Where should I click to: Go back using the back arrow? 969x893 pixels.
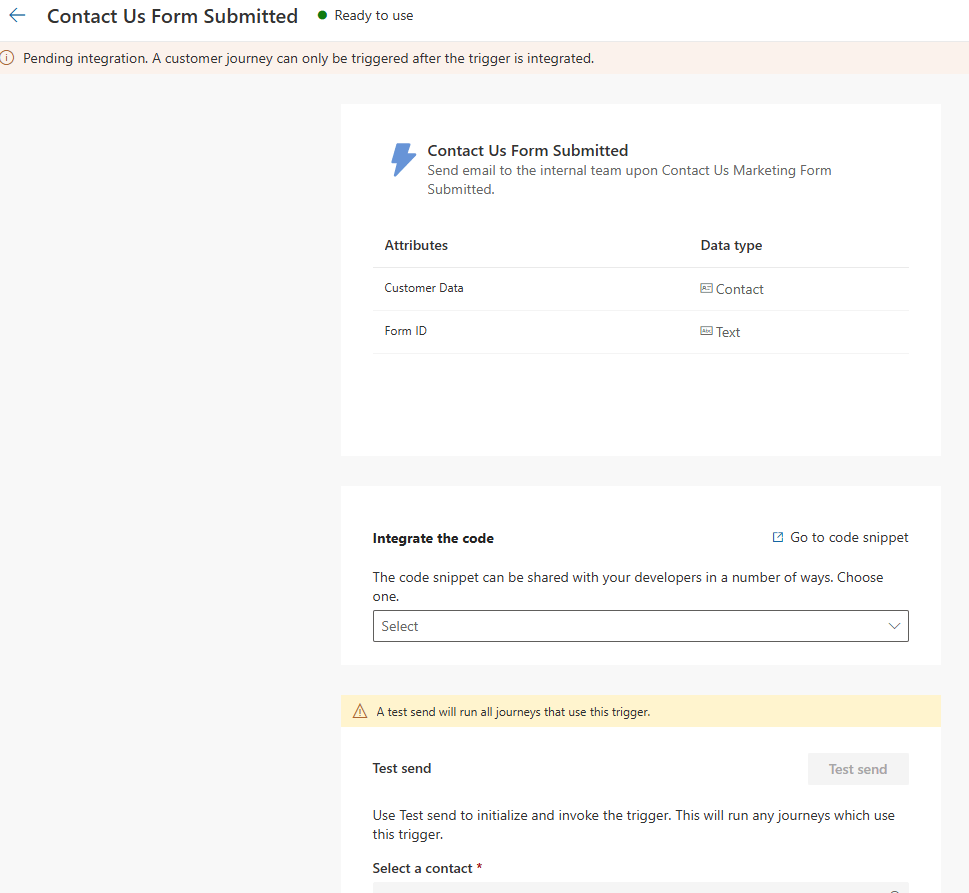point(17,16)
